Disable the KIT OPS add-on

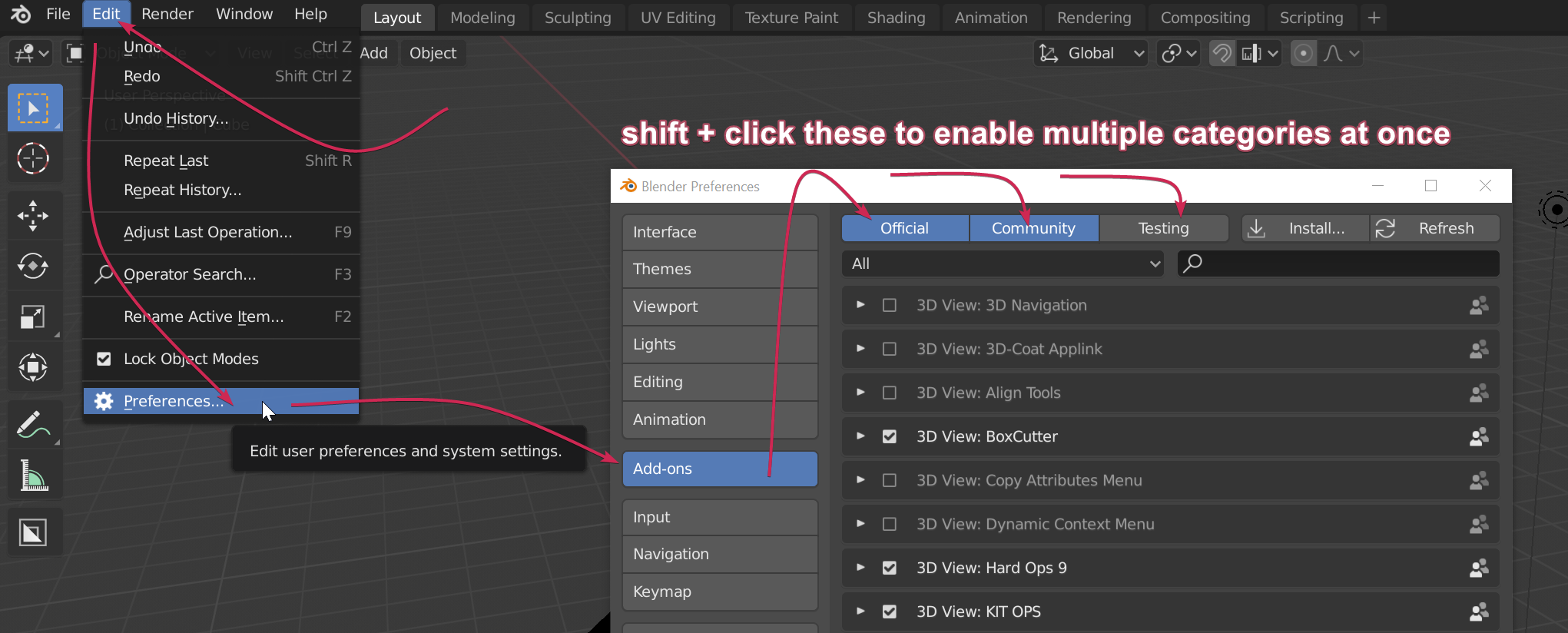tap(890, 611)
